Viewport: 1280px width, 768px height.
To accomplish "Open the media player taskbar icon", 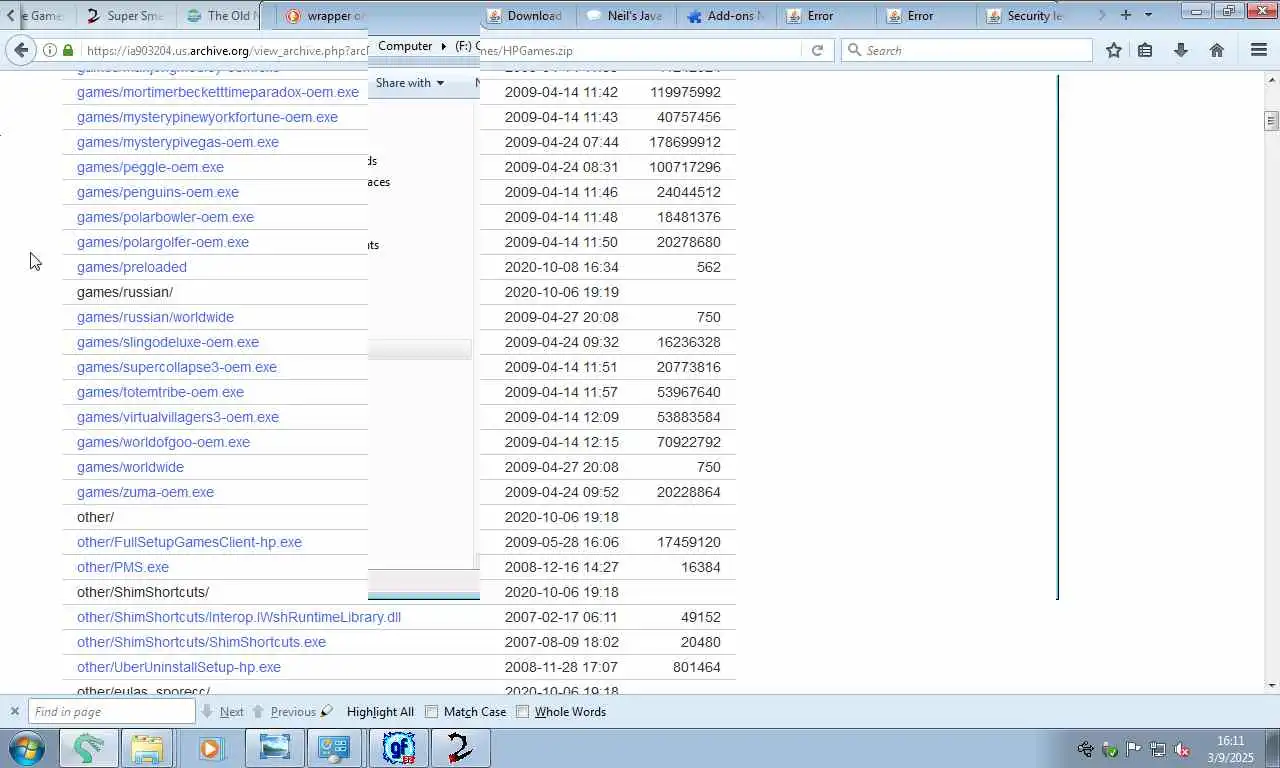I will 210,748.
